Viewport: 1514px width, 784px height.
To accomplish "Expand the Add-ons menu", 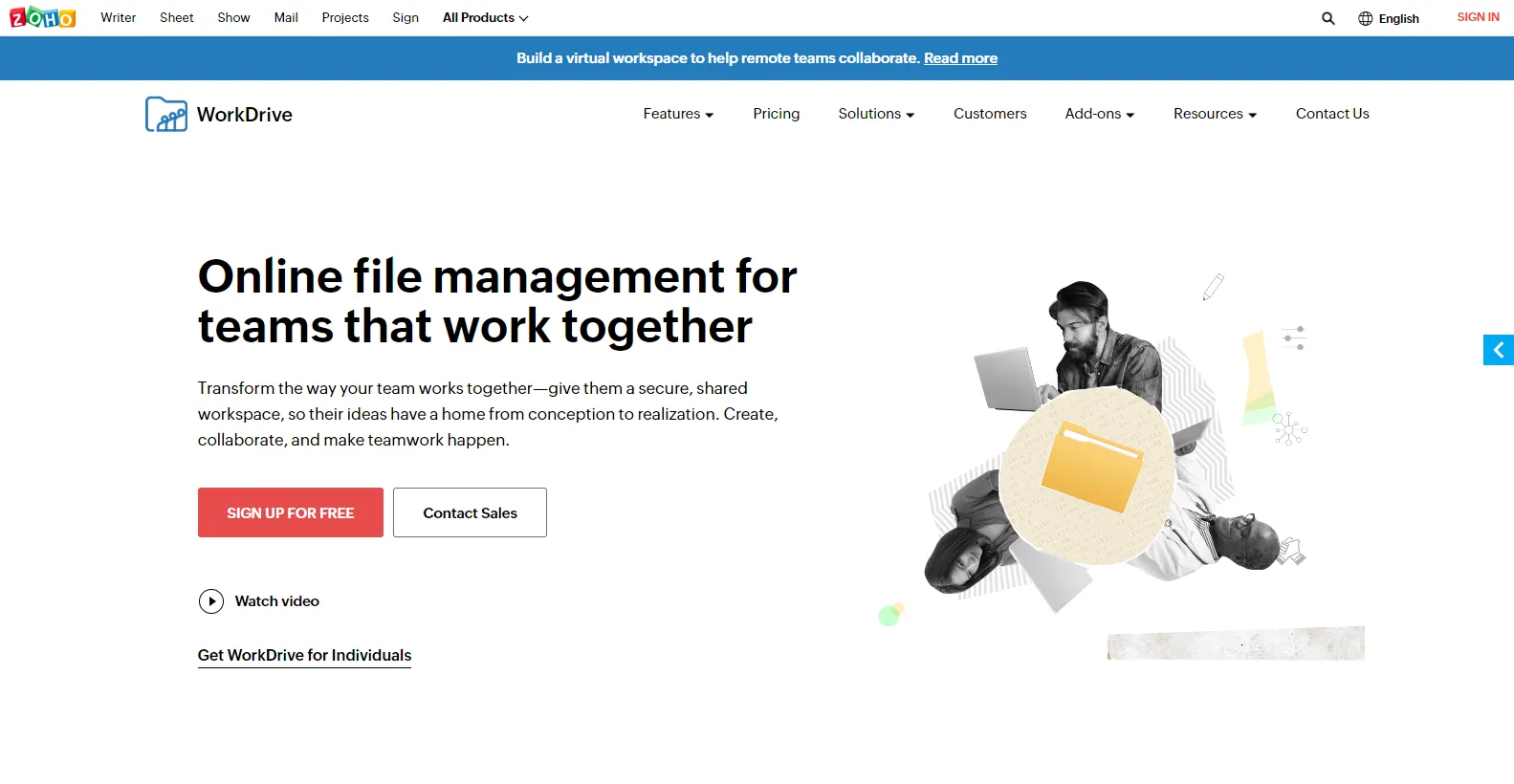I will click(1100, 114).
